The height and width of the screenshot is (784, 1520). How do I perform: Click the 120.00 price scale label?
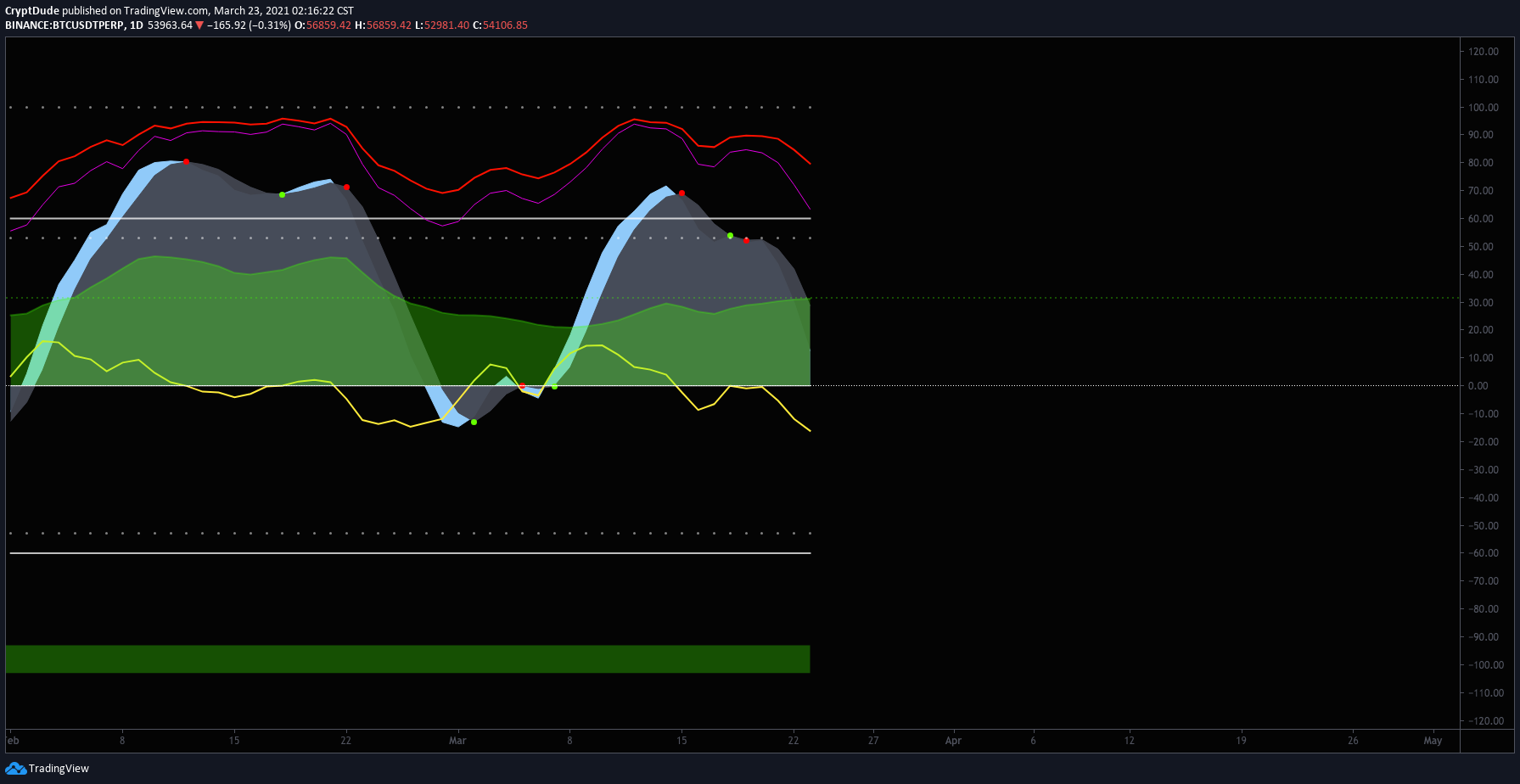[1484, 52]
